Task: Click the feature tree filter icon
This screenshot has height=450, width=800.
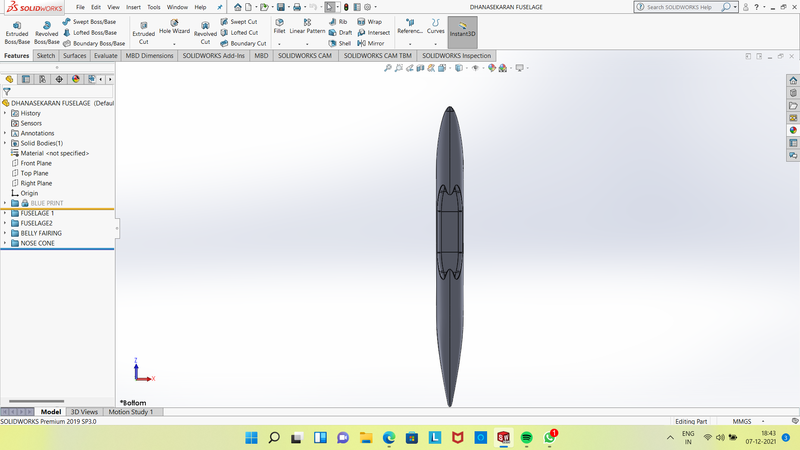Action: (7, 91)
